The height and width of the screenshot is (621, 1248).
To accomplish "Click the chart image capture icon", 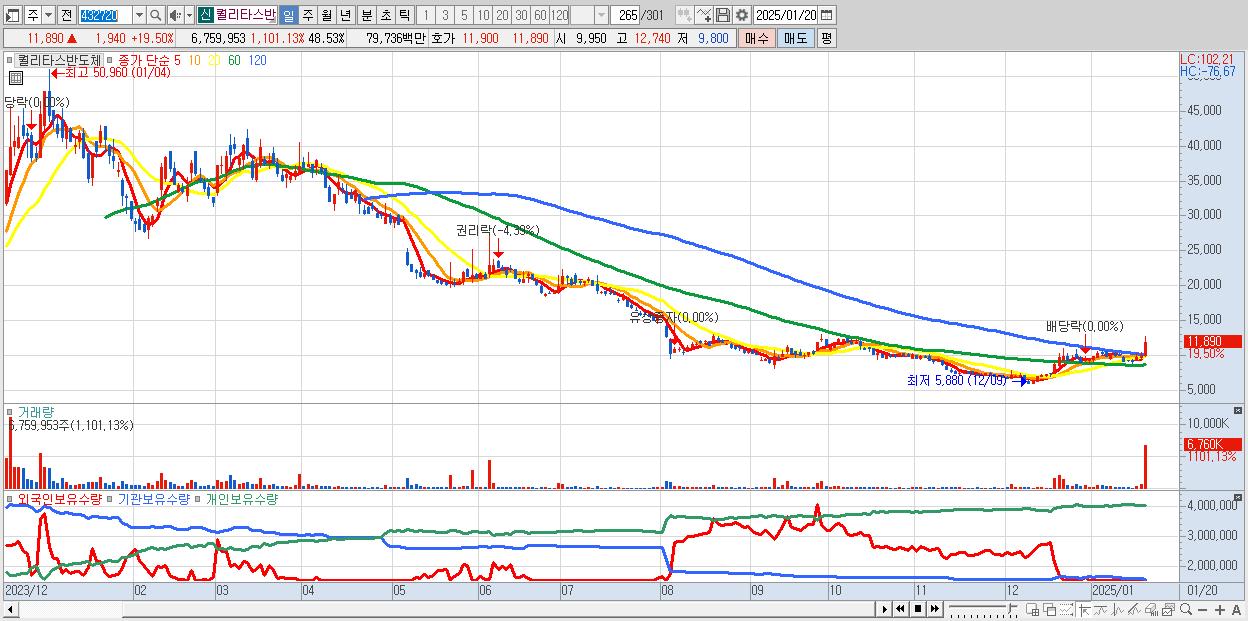I will click(1169, 609).
